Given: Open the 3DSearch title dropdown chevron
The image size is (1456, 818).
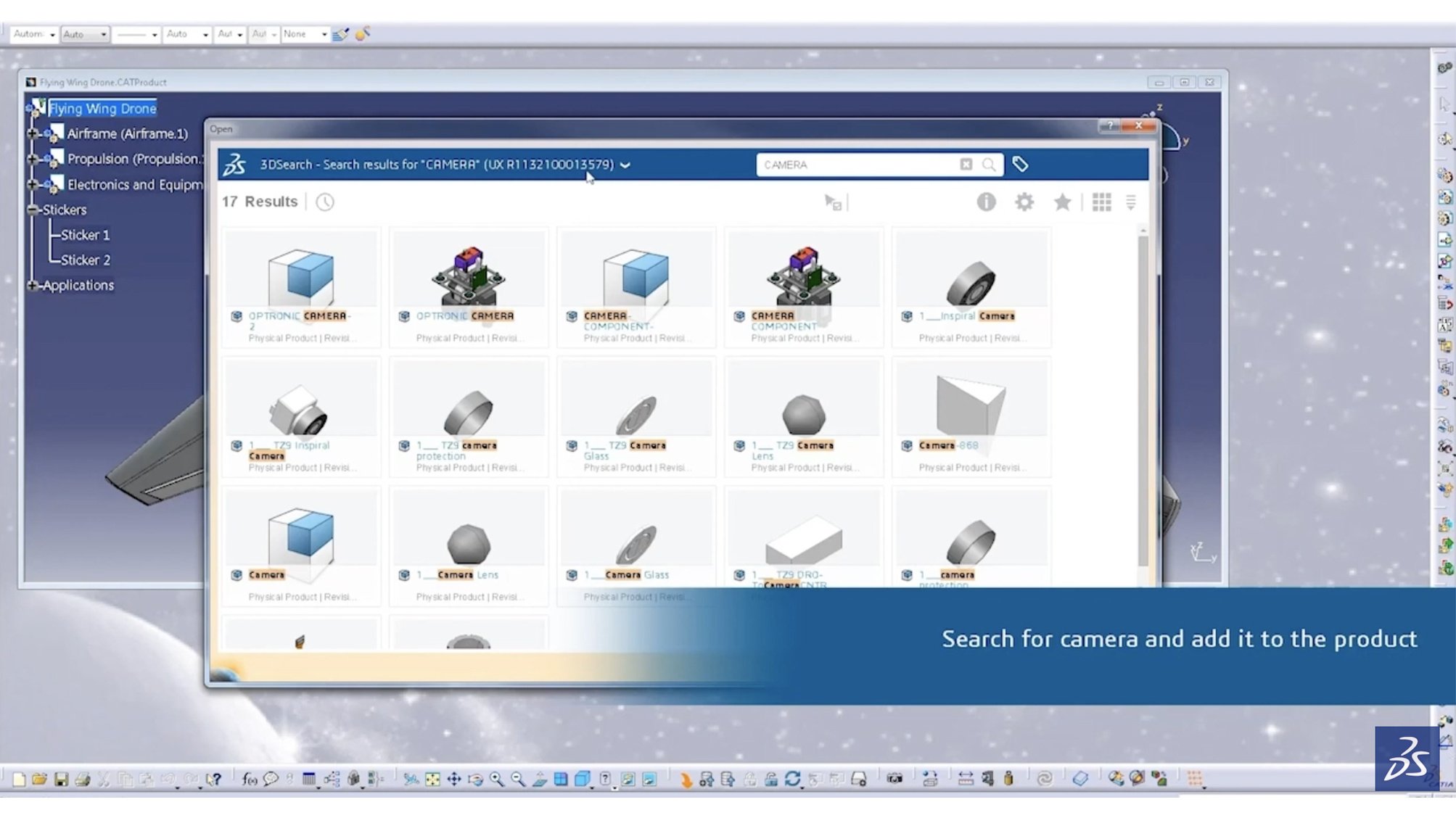Looking at the screenshot, I should click(x=625, y=165).
